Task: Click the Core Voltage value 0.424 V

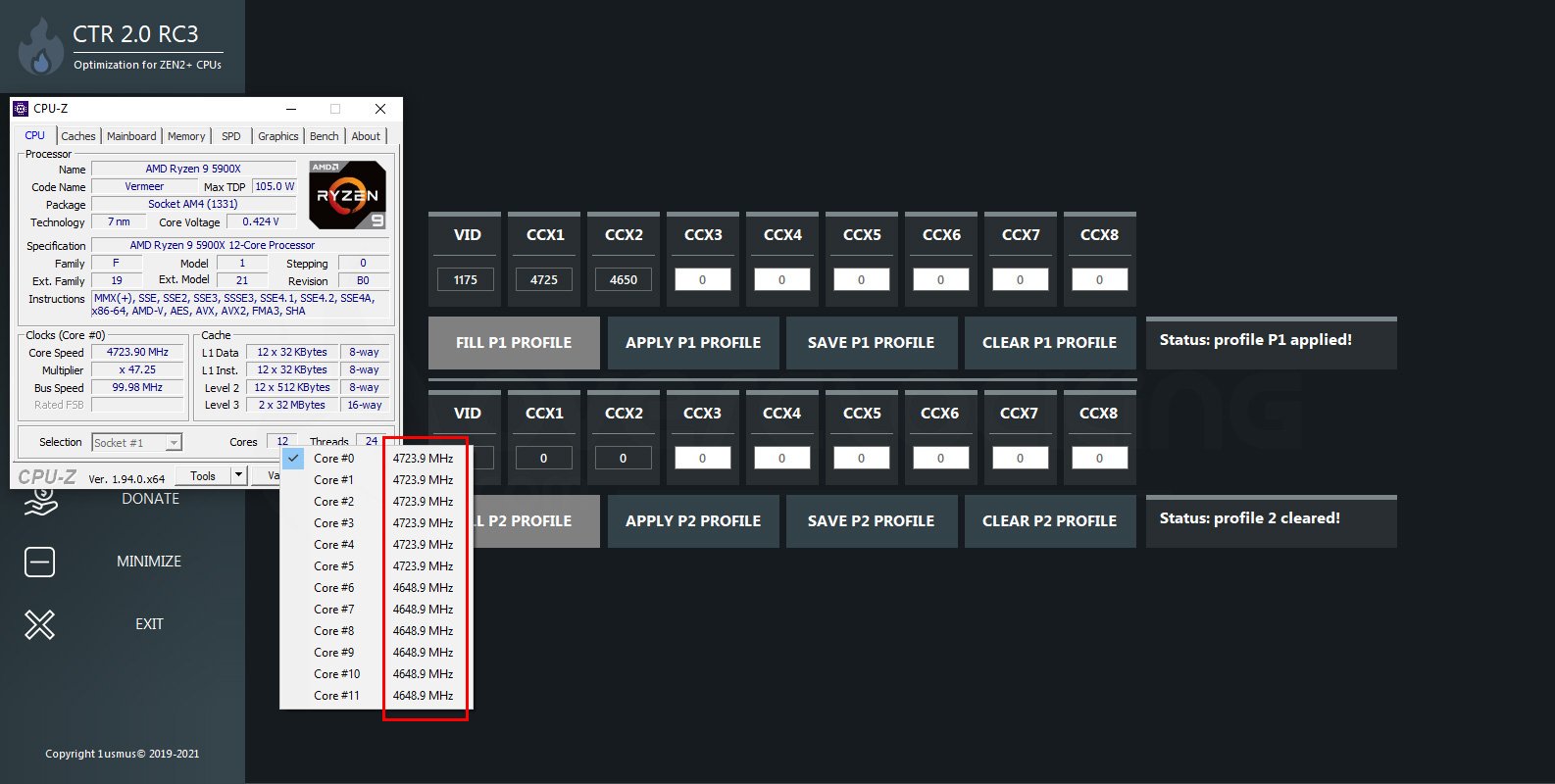Action: coord(261,221)
